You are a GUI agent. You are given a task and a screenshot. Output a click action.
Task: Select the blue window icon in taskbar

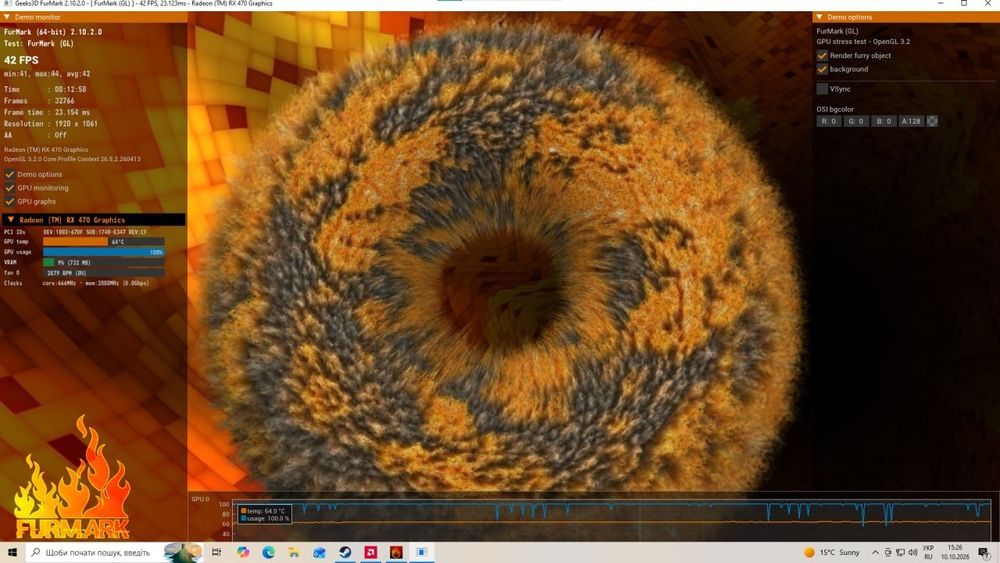pyautogui.click(x=422, y=552)
